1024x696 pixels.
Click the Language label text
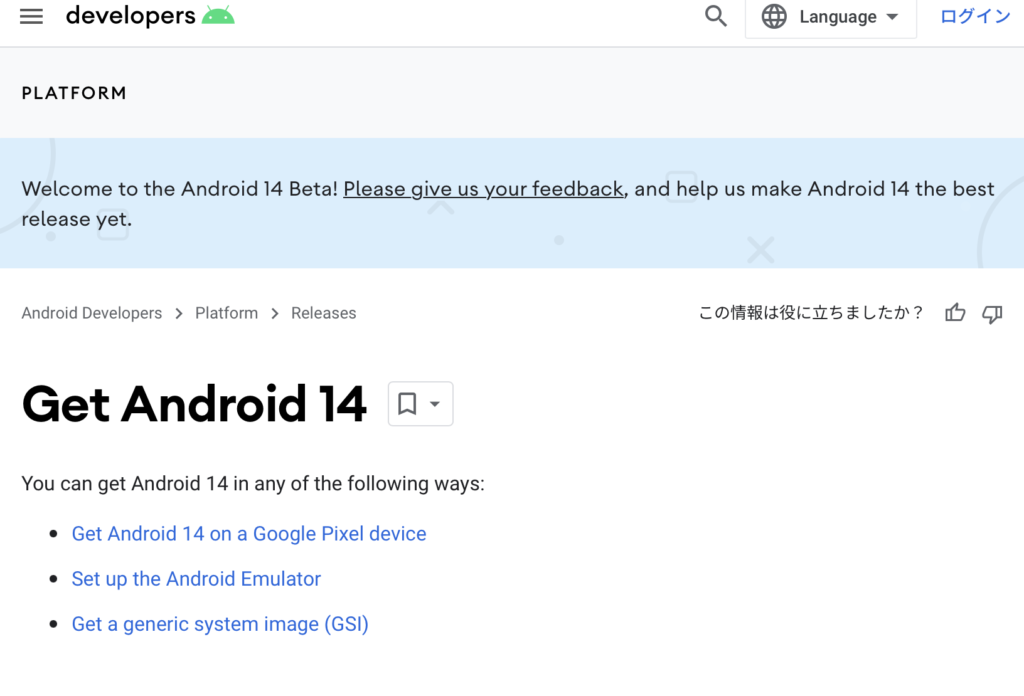coord(838,17)
